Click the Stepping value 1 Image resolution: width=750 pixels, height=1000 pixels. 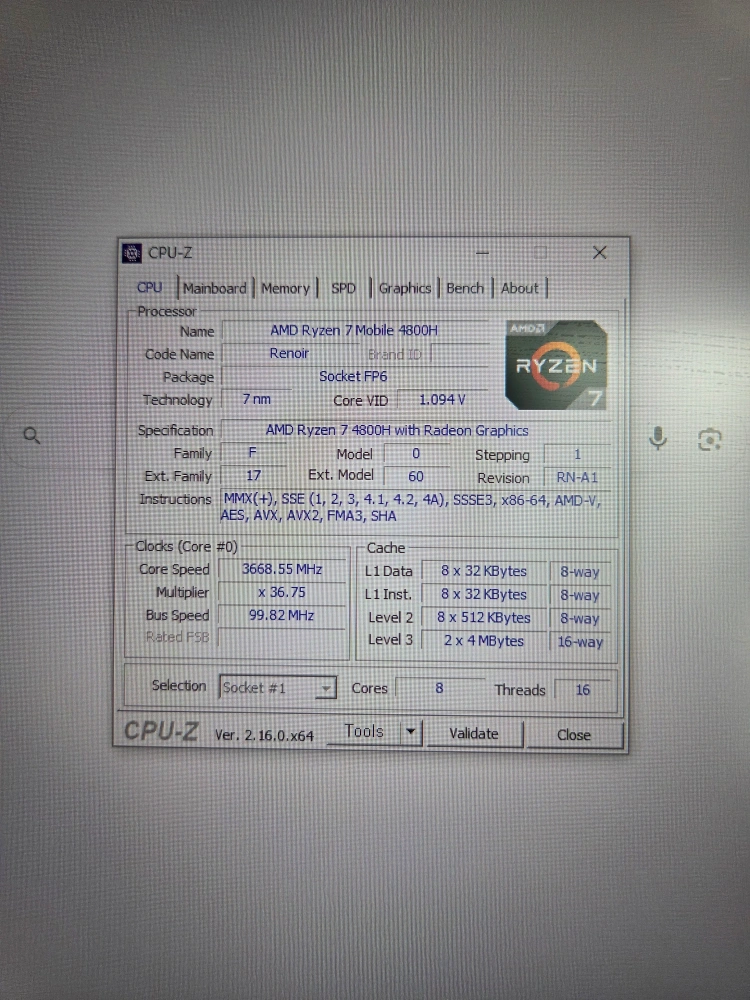(577, 454)
